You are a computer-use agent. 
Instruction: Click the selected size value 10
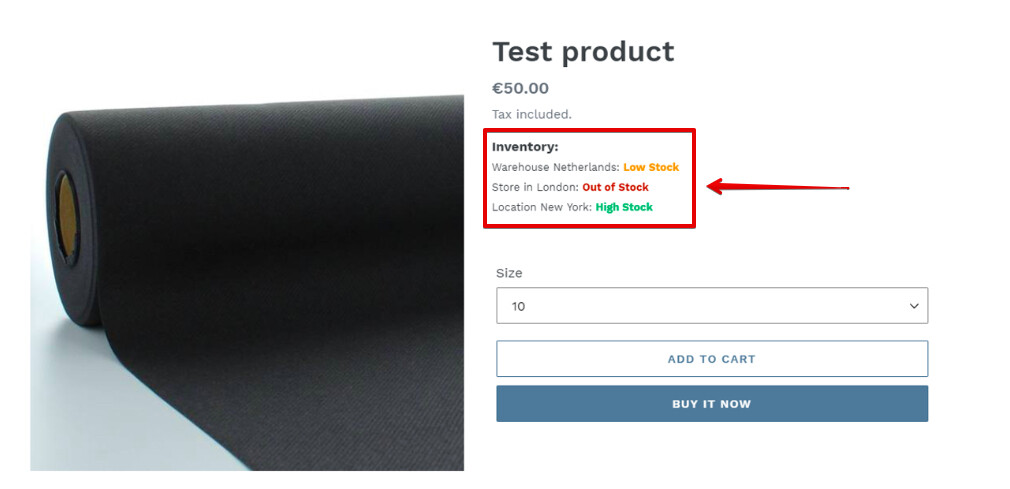pyautogui.click(x=519, y=306)
